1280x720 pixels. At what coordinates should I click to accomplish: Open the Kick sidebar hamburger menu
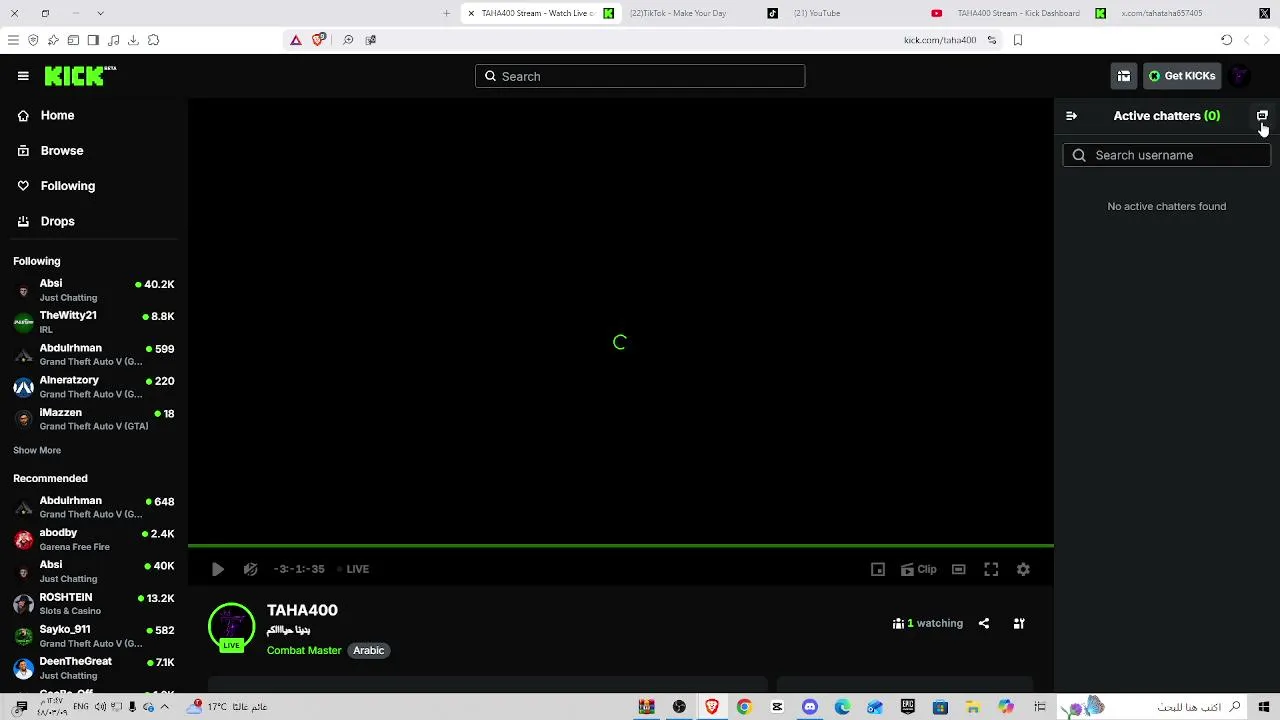[23, 76]
